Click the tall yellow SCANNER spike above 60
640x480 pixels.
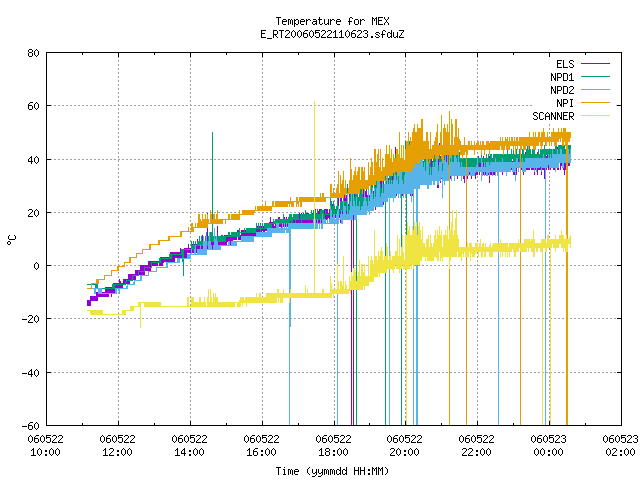(x=314, y=196)
